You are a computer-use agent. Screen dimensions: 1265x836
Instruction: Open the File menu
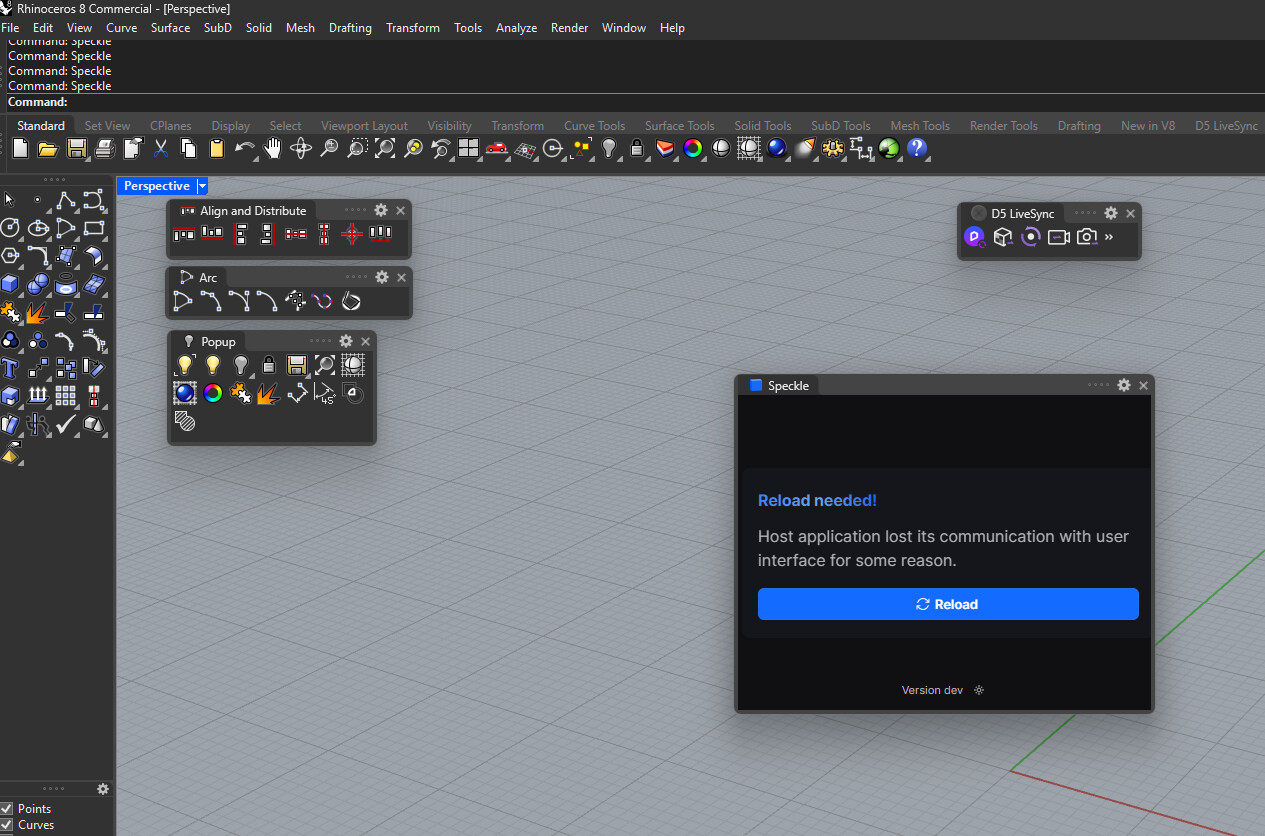[x=10, y=28]
